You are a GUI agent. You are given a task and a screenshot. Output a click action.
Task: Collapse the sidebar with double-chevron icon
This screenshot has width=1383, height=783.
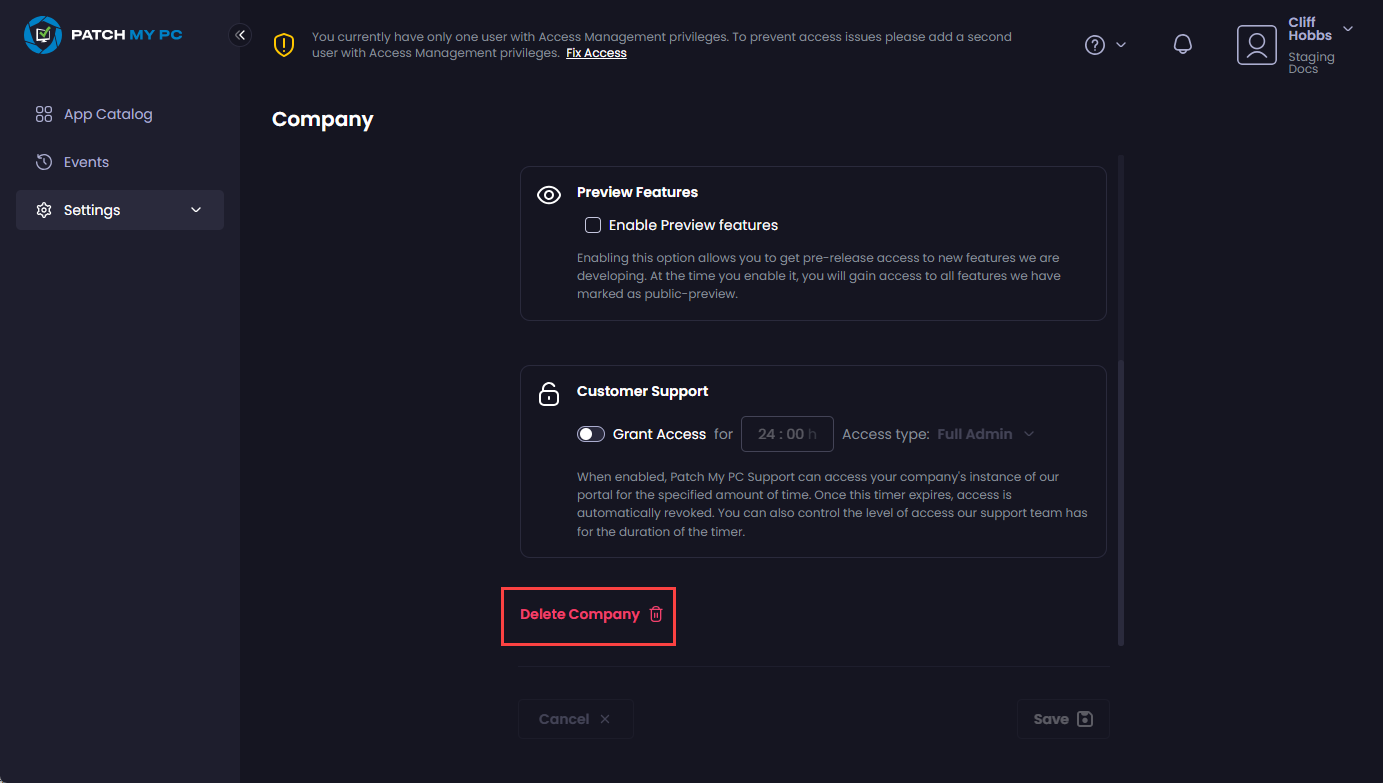240,35
